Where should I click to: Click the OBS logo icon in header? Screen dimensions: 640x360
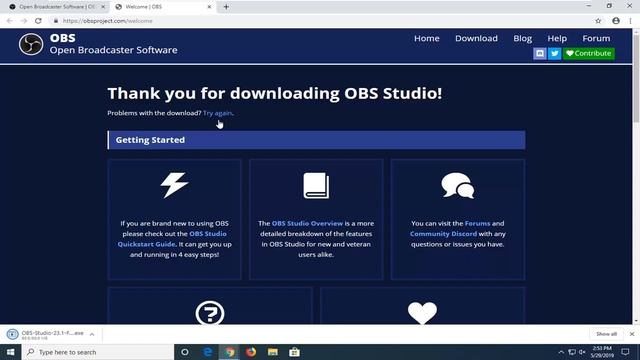click(x=31, y=44)
